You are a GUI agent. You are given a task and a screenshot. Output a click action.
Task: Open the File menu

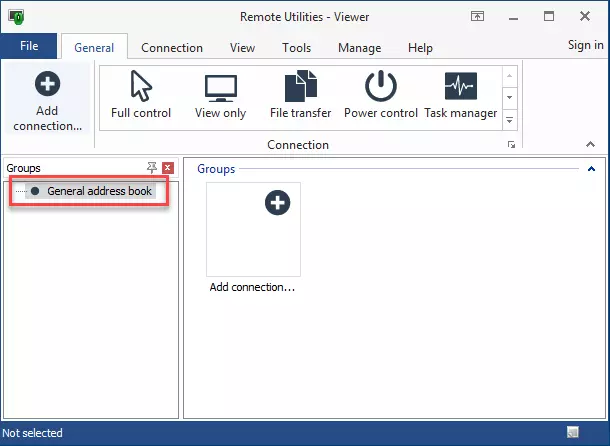pos(29,46)
